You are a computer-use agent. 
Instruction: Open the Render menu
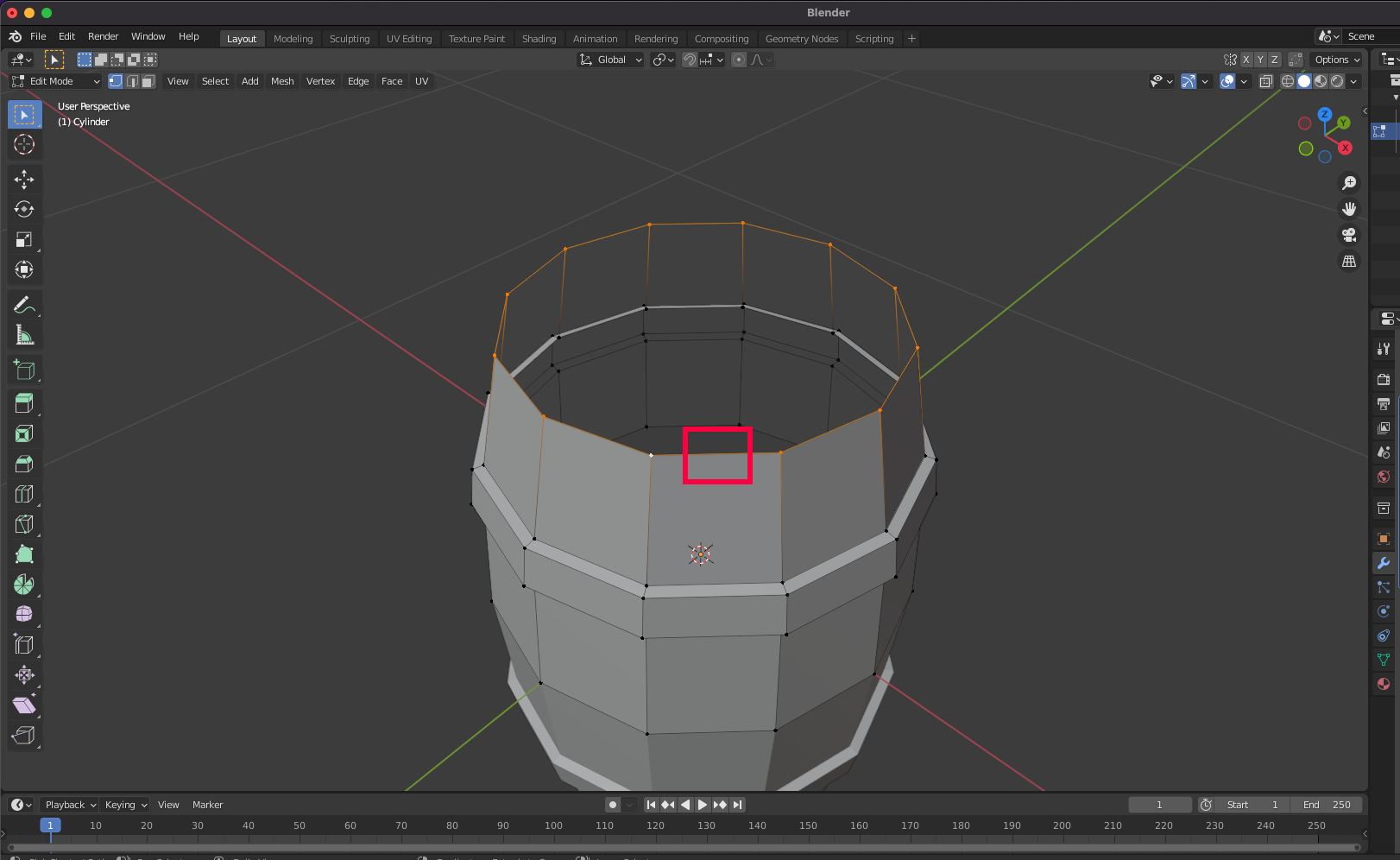[x=103, y=36]
